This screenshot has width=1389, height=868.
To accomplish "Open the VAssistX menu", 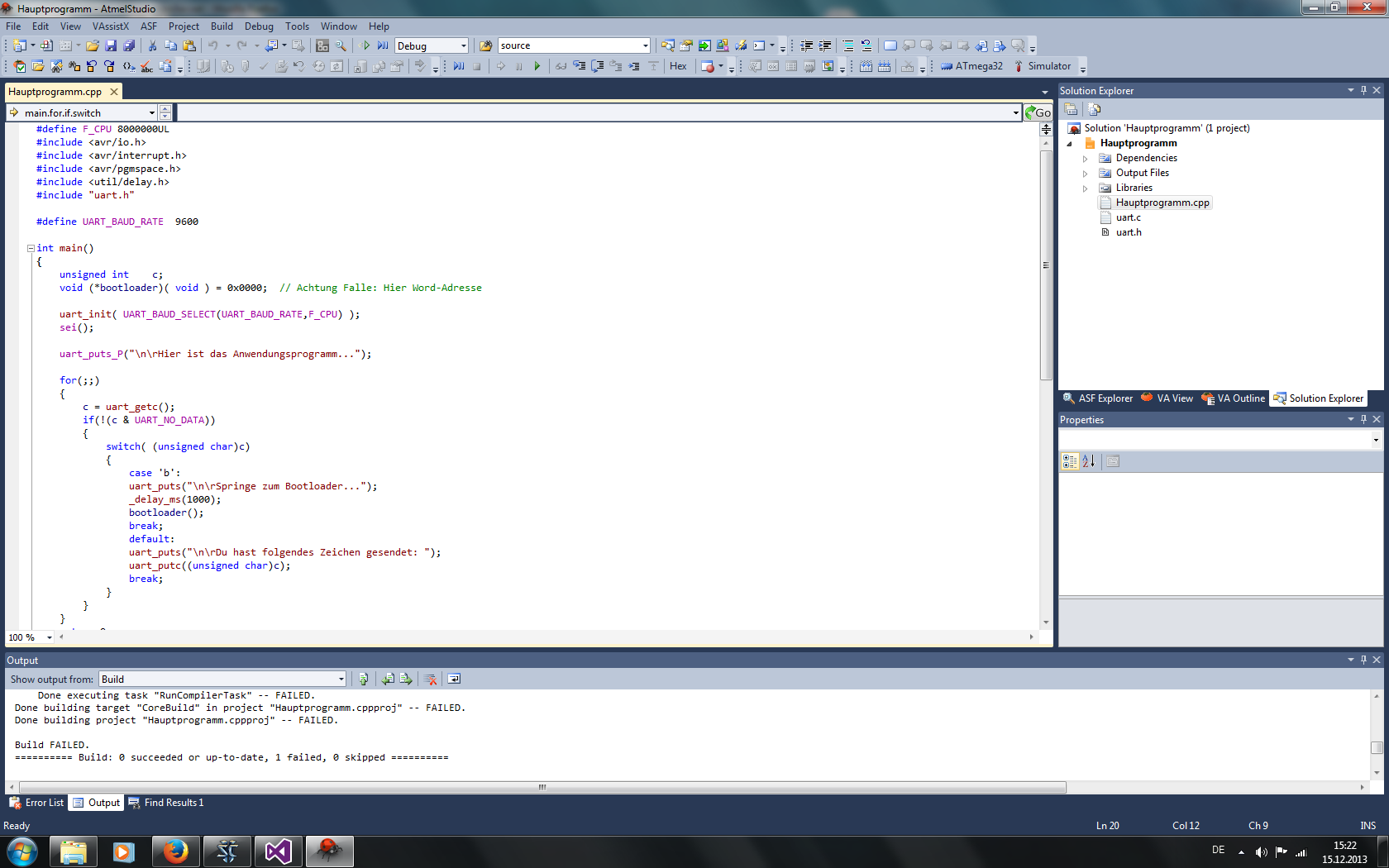I will (111, 26).
